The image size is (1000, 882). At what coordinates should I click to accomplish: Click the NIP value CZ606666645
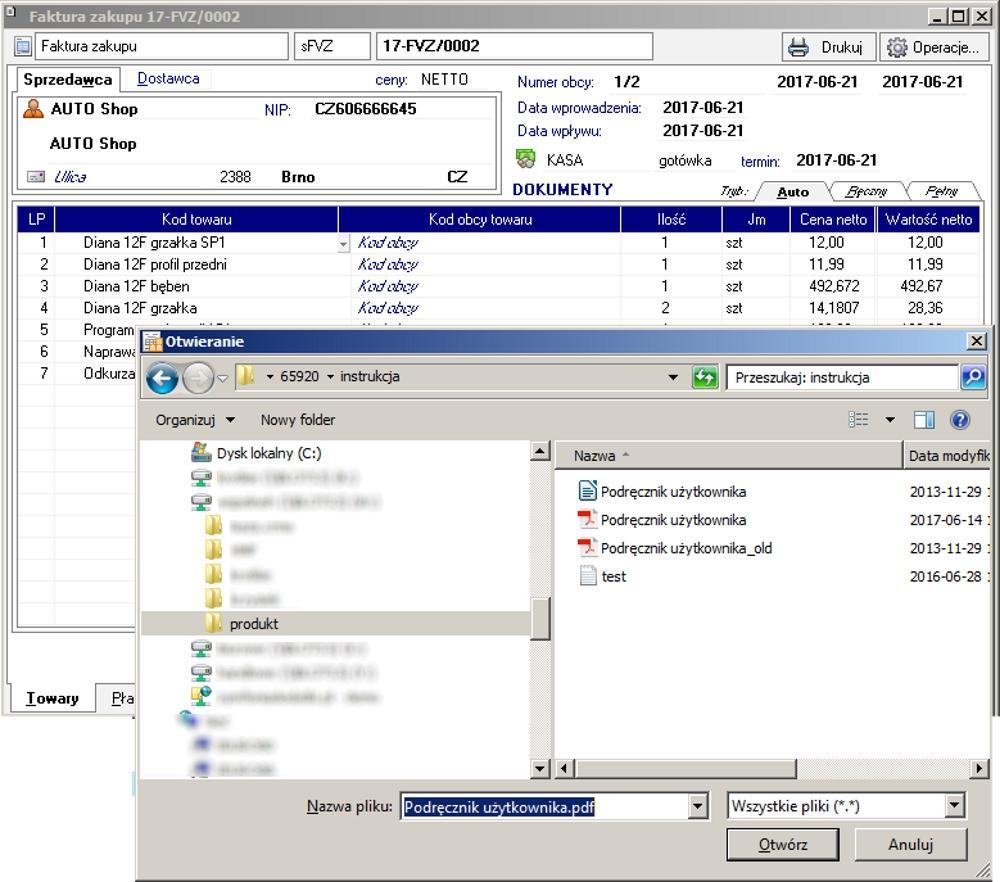point(365,109)
